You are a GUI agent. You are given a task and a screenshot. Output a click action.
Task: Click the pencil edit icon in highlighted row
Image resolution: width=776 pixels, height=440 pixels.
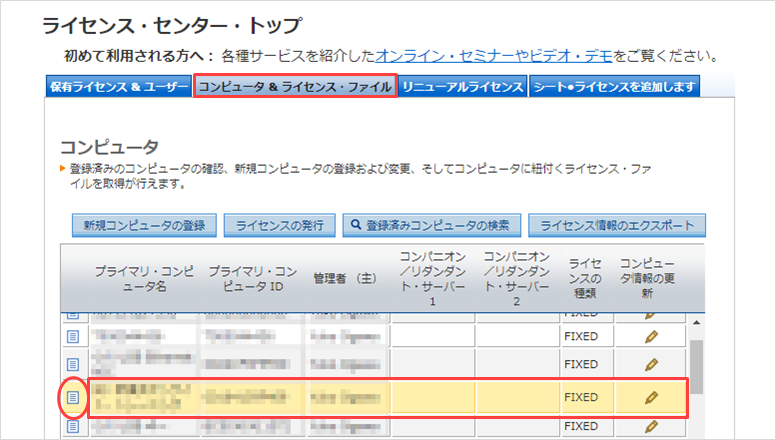coord(651,397)
